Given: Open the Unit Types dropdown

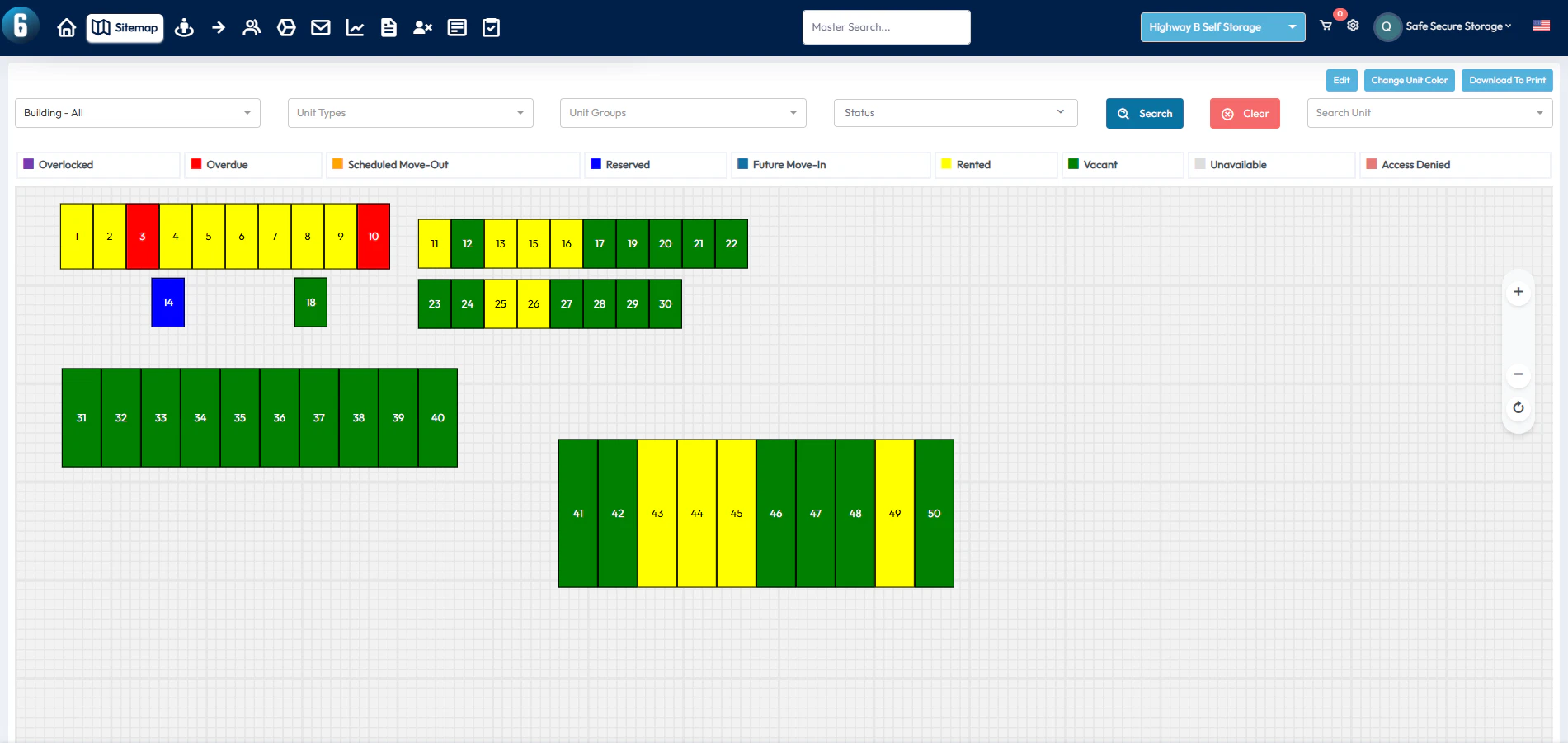Looking at the screenshot, I should coord(409,113).
